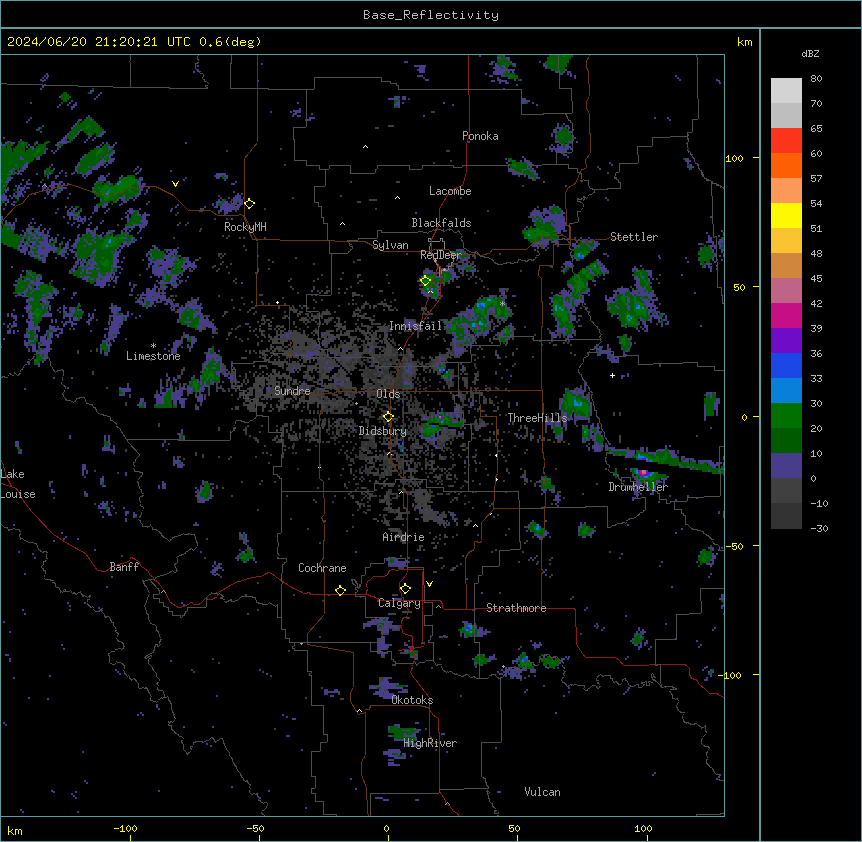
Task: Select the royal blue 33-36 dBZ swatch
Action: [786, 365]
